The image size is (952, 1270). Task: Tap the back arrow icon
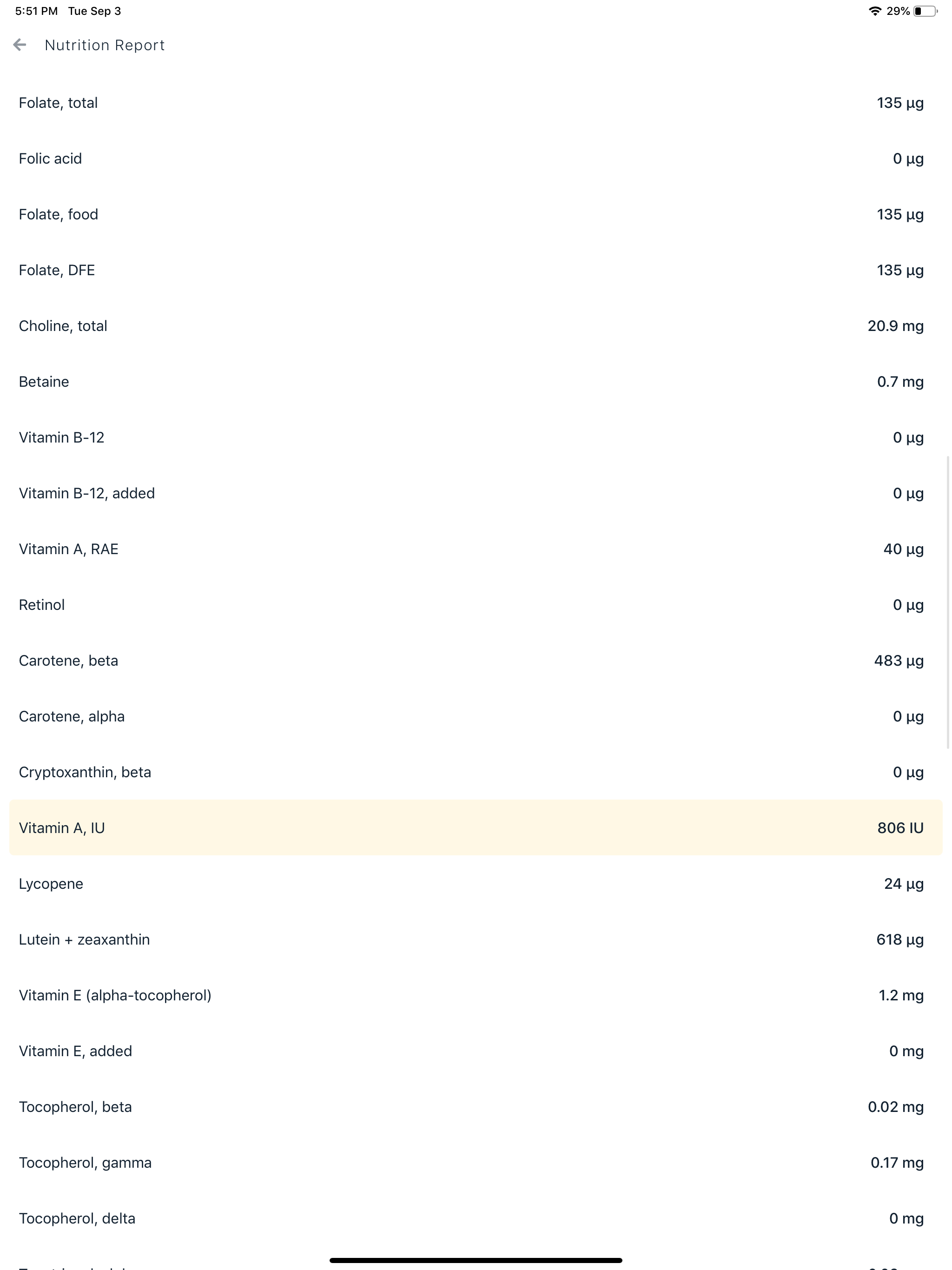click(20, 45)
